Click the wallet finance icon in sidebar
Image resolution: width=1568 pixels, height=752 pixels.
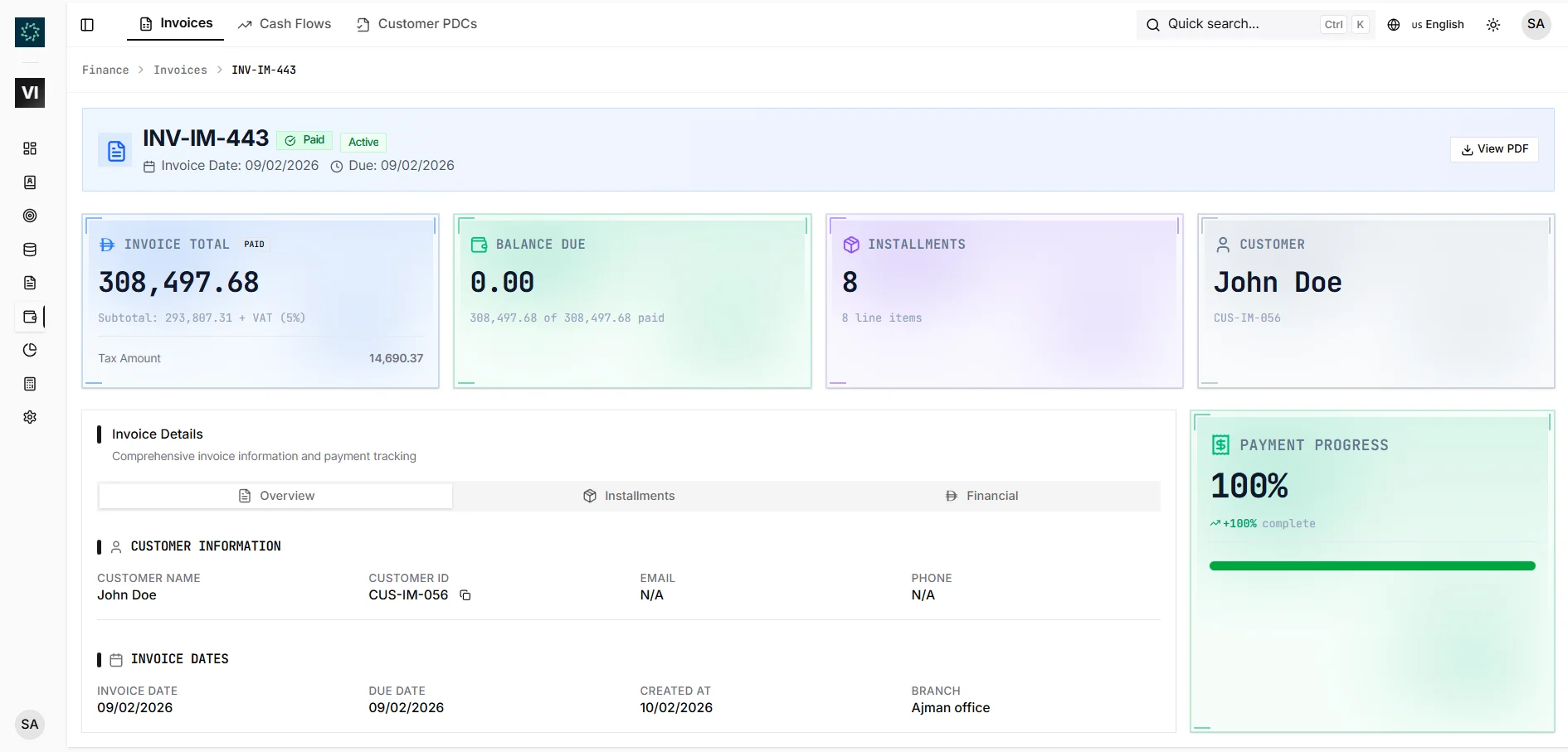click(30, 317)
